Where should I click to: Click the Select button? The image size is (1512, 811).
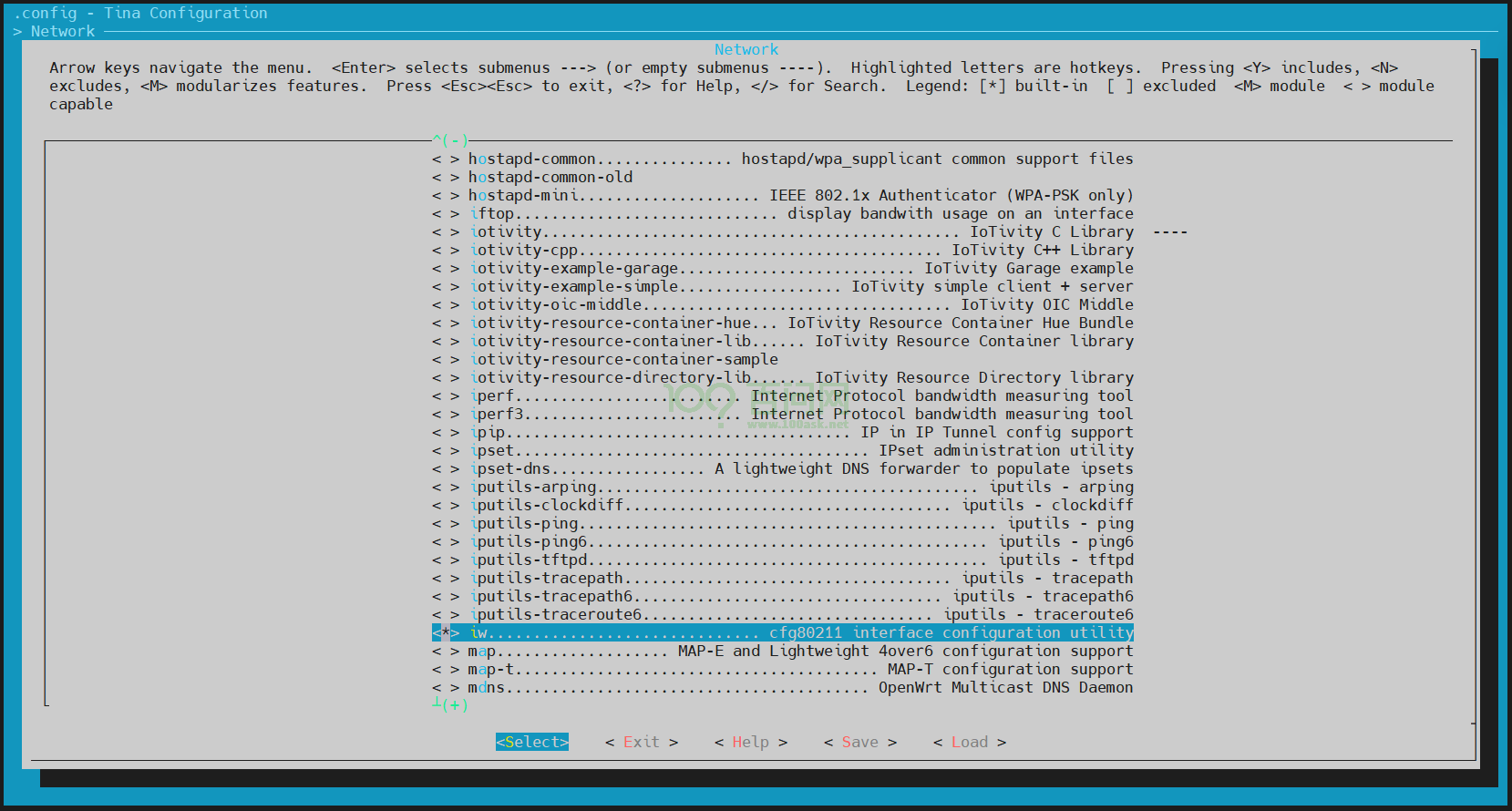pyautogui.click(x=532, y=742)
